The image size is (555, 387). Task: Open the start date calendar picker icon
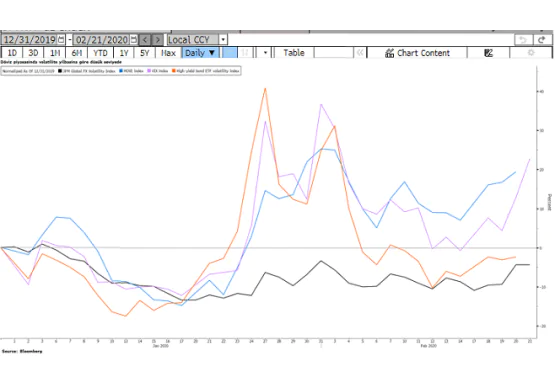61,39
